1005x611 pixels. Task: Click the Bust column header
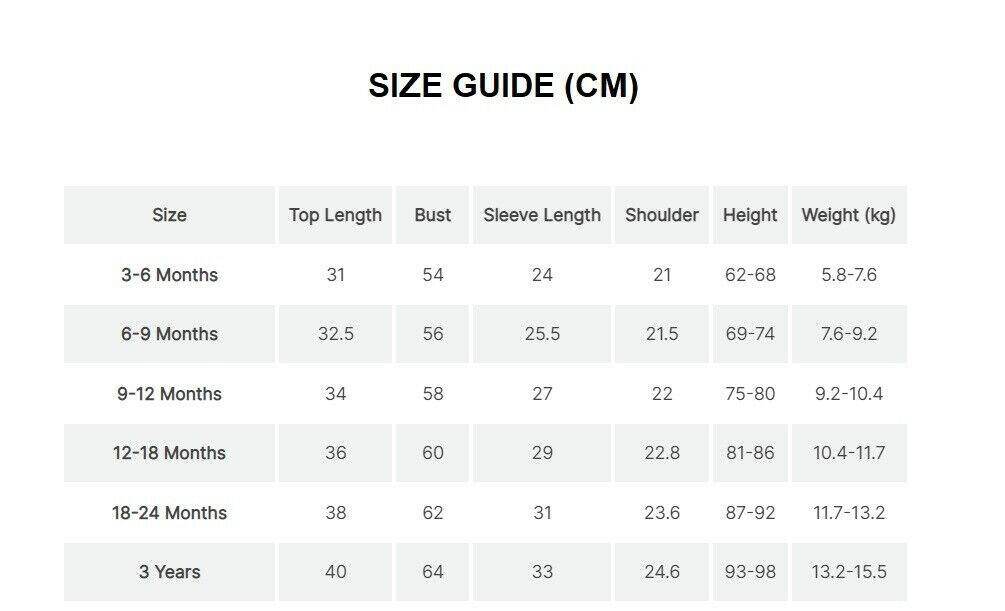(432, 215)
